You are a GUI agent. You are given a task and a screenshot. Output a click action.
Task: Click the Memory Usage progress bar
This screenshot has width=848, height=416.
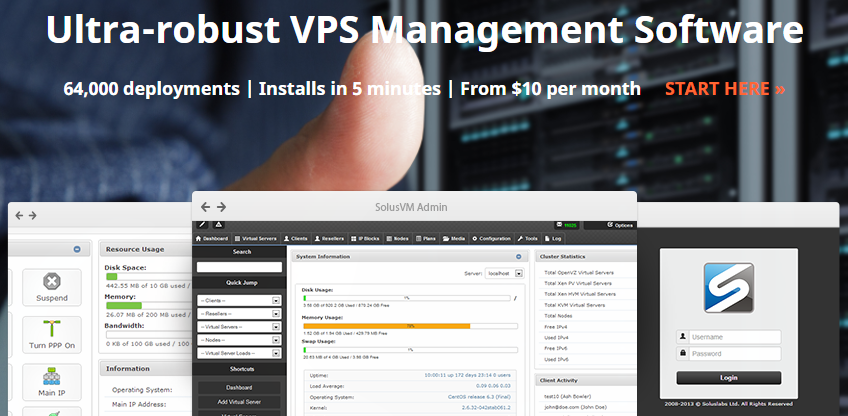(x=410, y=326)
